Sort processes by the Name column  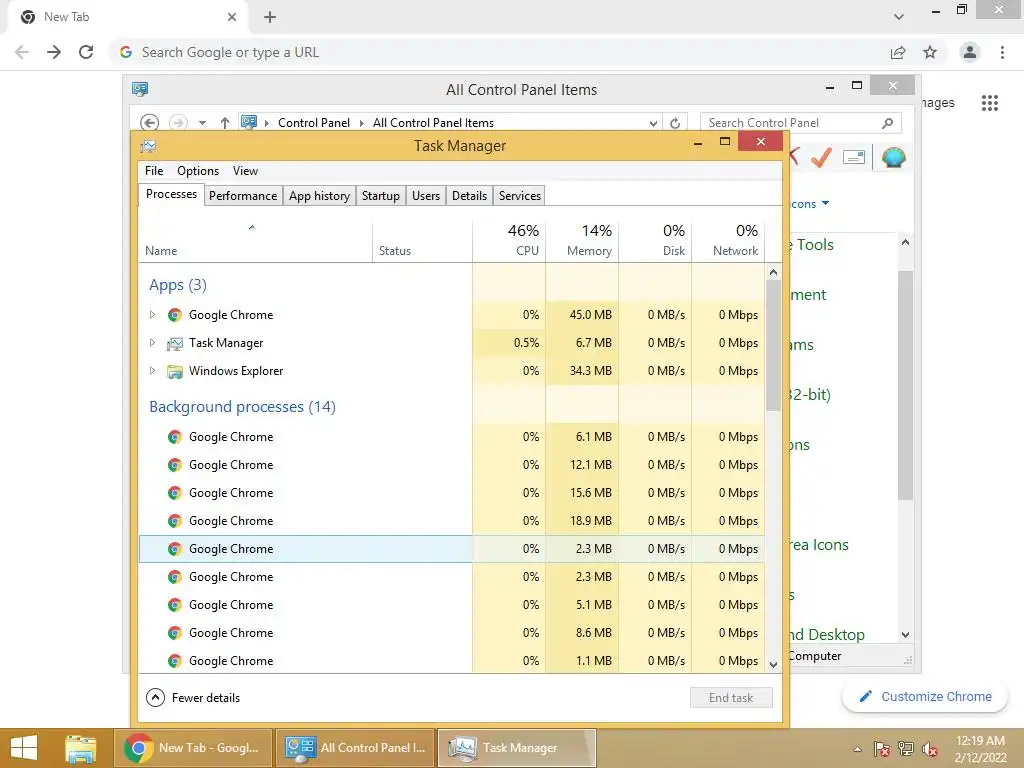click(255, 241)
